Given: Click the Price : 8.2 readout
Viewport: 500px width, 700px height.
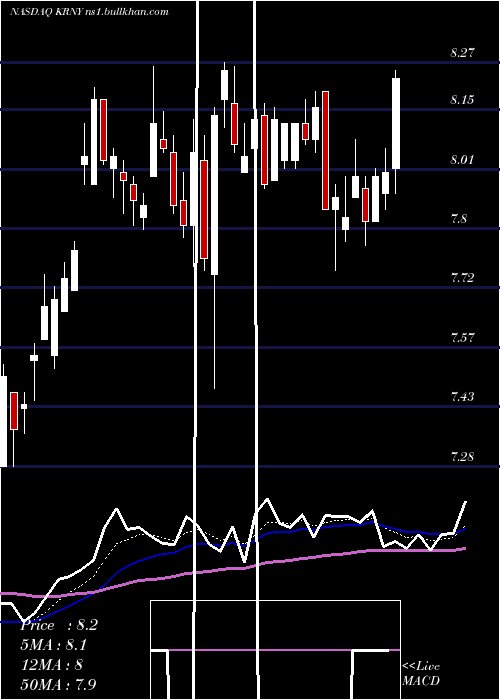Looking at the screenshot, I should 59,625.
